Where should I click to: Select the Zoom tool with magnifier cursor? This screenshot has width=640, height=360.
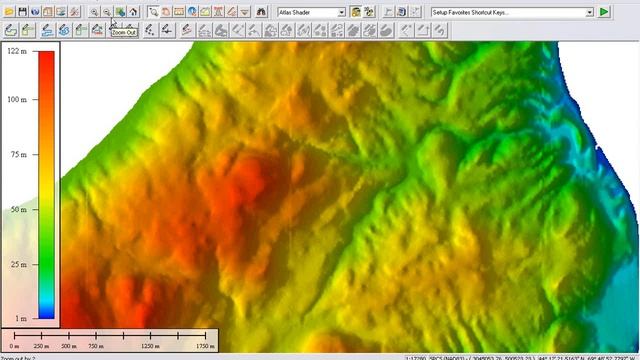(x=153, y=12)
